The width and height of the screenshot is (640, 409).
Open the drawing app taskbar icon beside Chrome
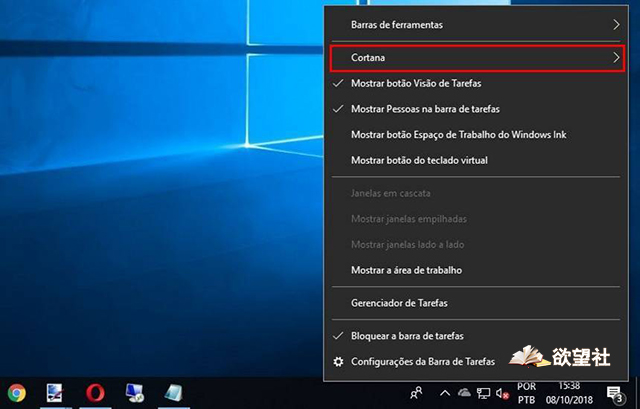(55, 393)
